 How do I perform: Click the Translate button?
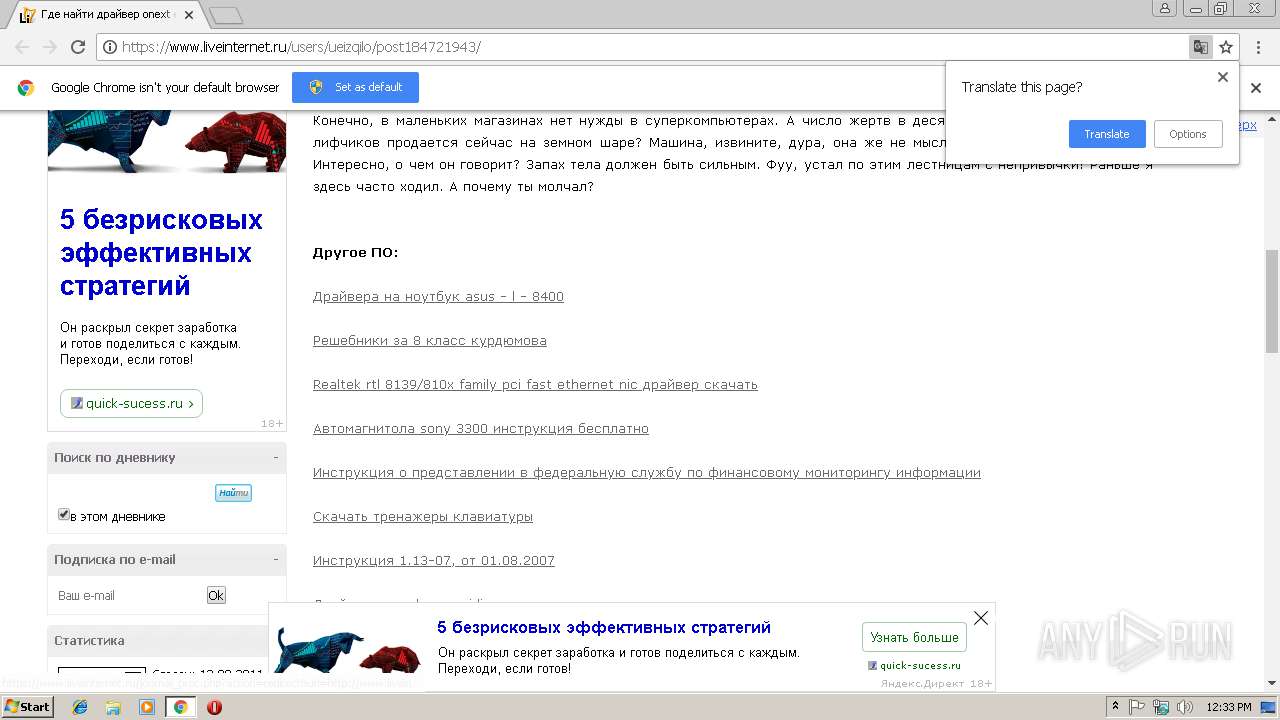[1107, 134]
